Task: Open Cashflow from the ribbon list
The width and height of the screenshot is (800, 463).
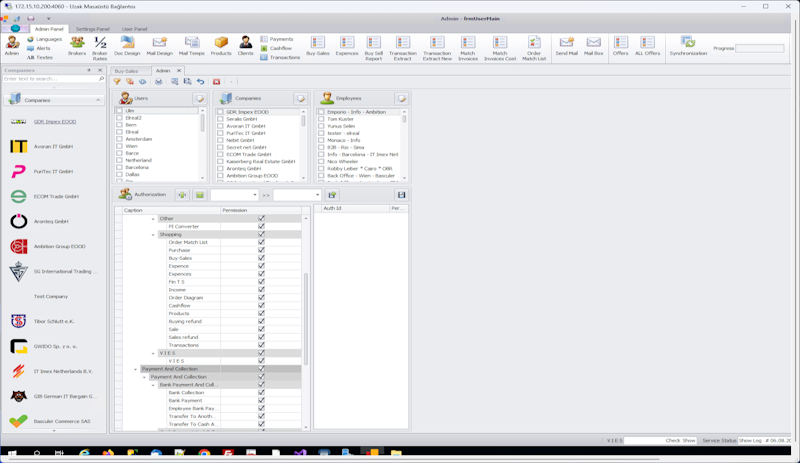Action: click(276, 48)
